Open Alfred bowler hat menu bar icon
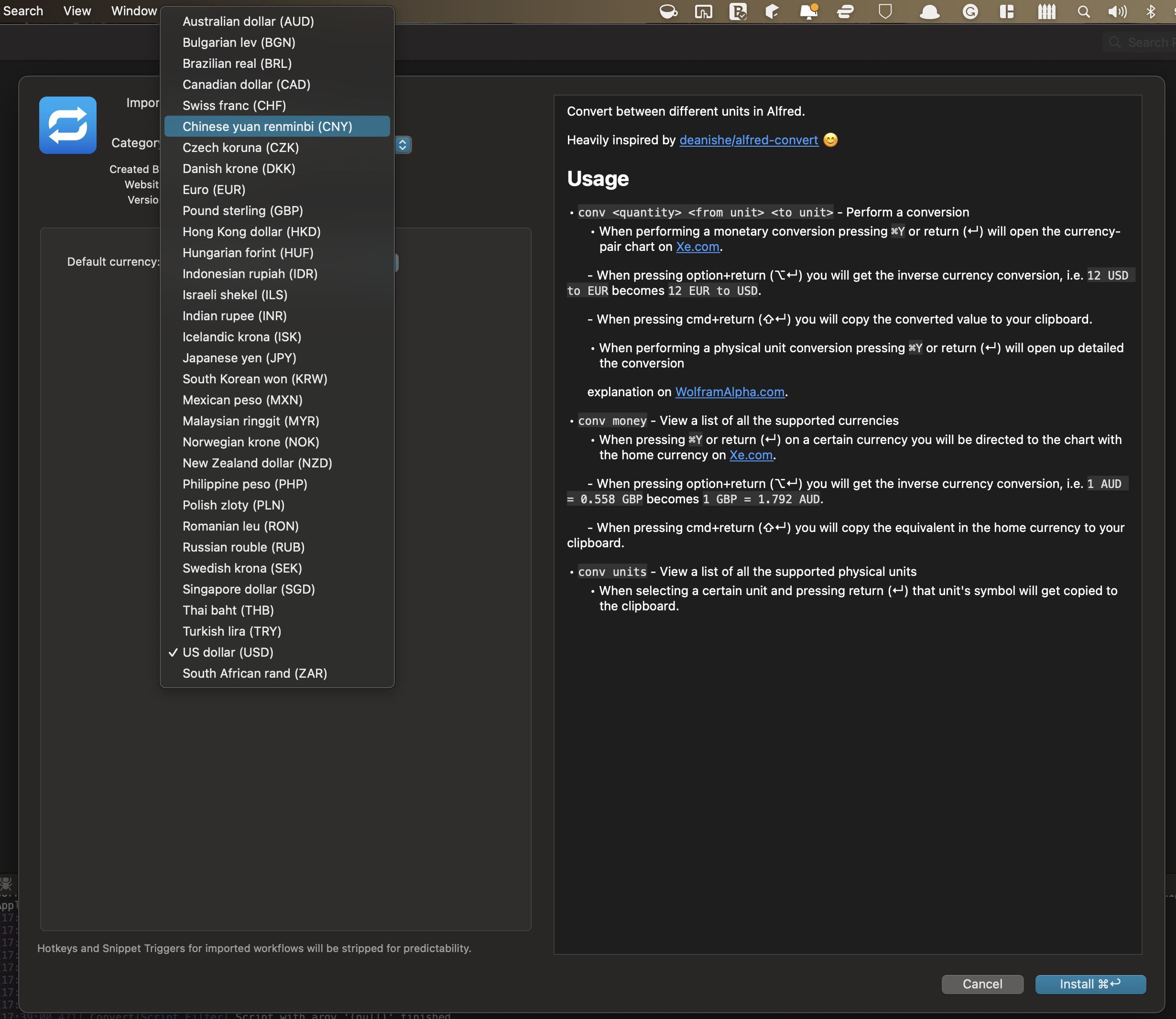 (929, 12)
